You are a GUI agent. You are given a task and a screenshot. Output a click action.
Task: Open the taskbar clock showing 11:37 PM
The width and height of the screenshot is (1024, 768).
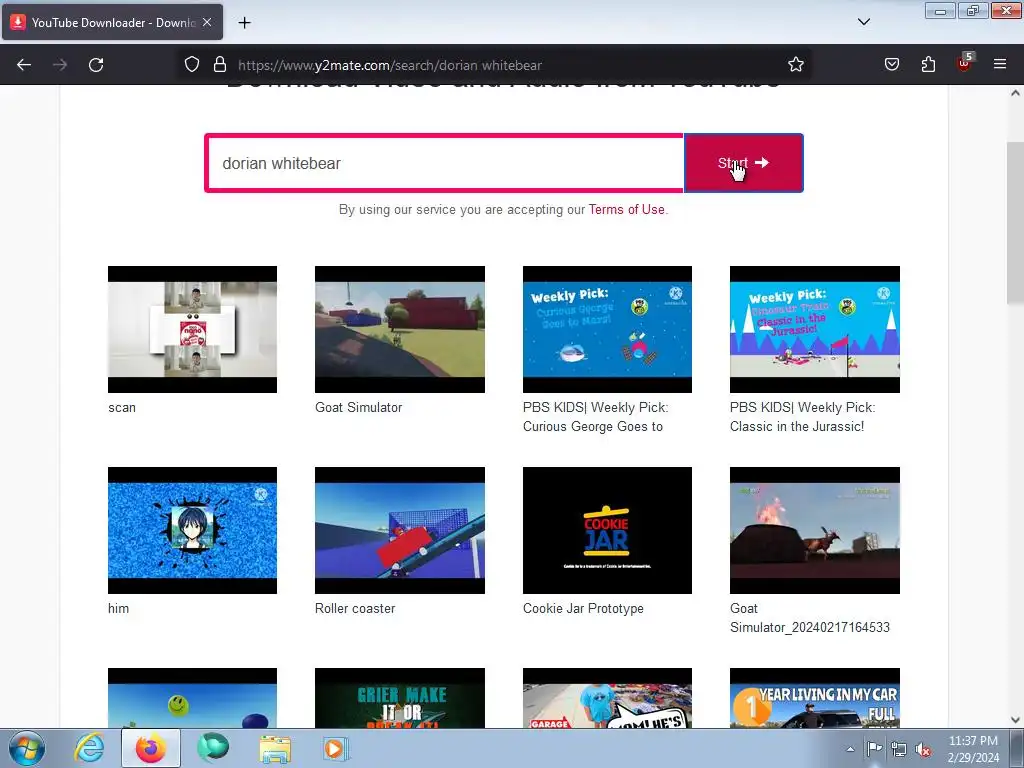(973, 749)
